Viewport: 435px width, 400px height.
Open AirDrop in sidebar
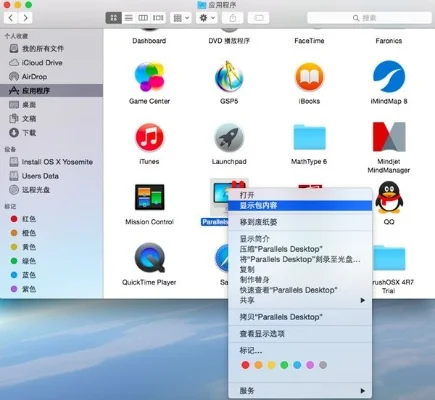[x=51, y=77]
